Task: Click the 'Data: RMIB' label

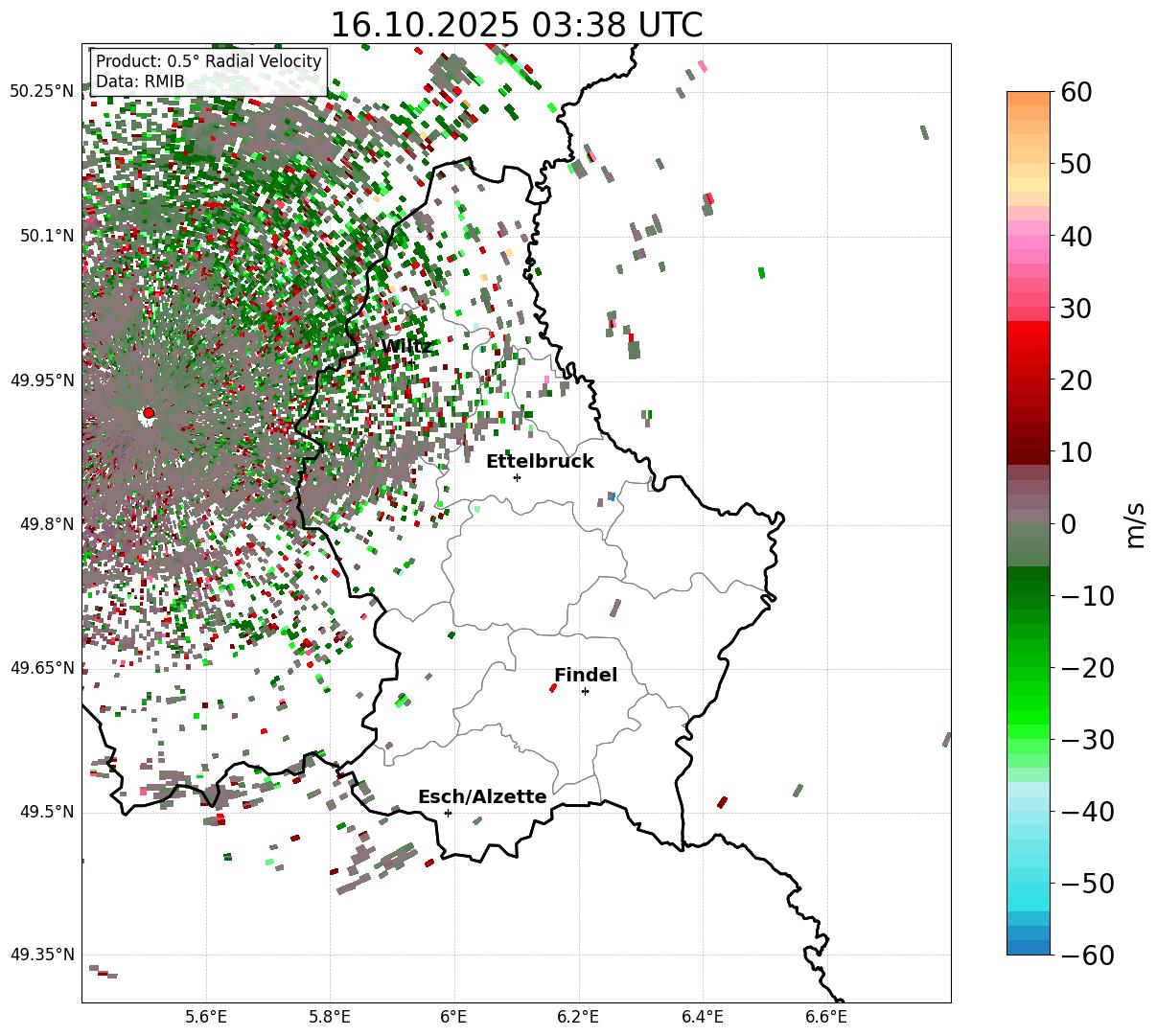Action: pos(140,81)
